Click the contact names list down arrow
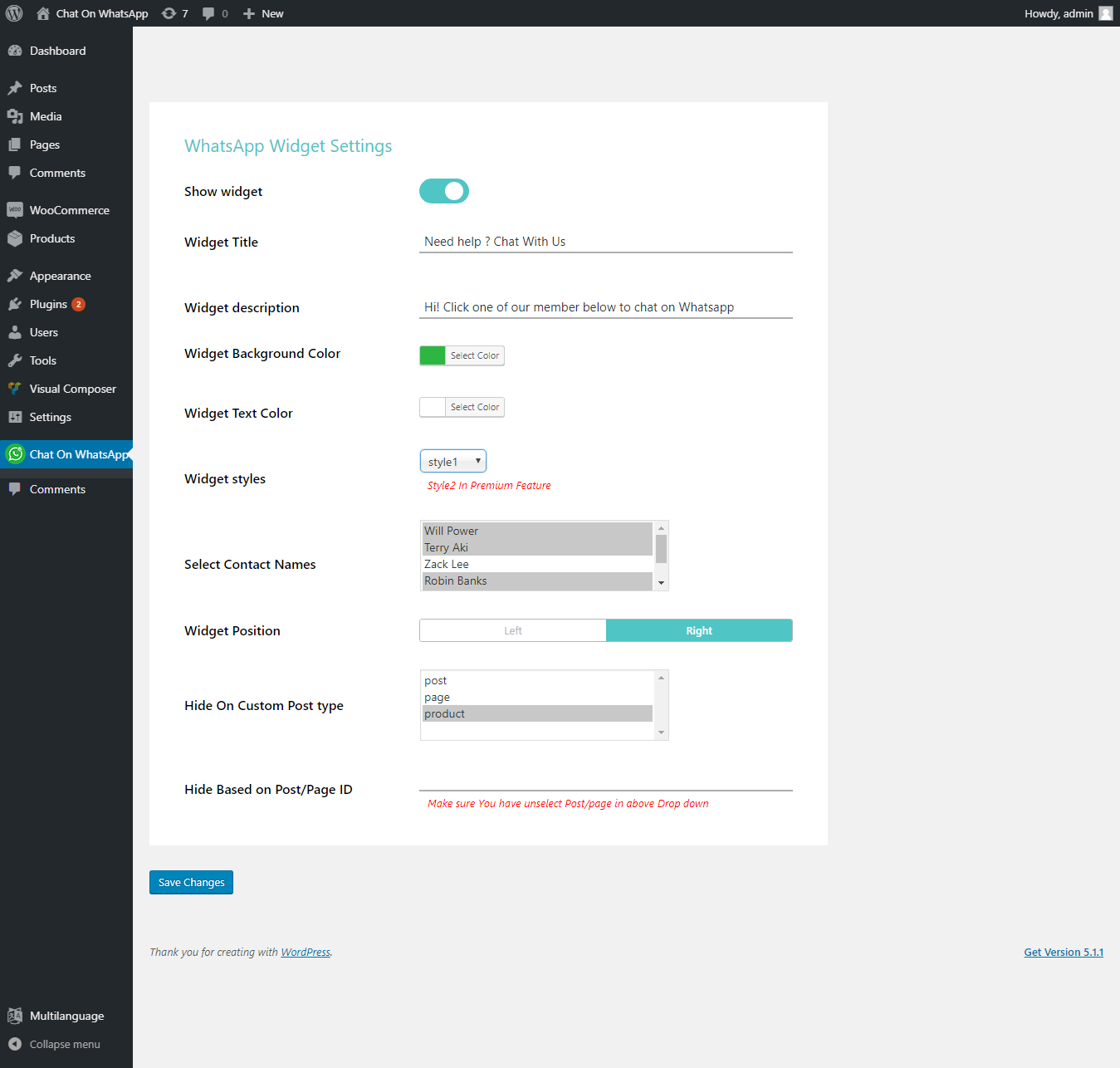 [x=661, y=583]
